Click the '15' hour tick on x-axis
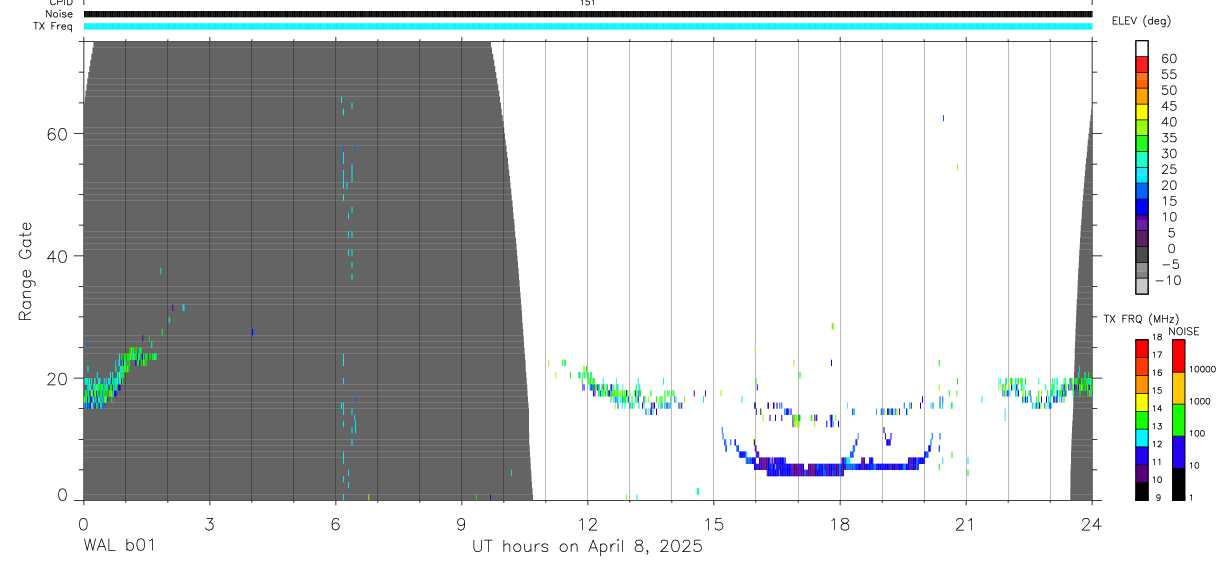Image resolution: width=1228 pixels, height=567 pixels. point(713,524)
